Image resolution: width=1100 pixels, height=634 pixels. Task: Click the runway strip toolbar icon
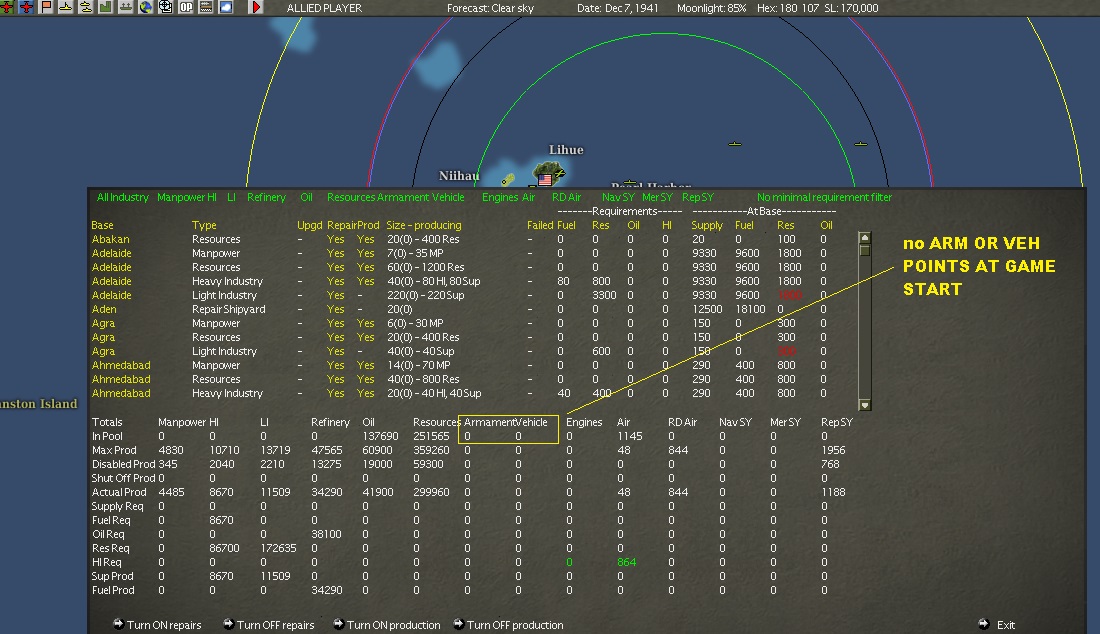(x=206, y=7)
